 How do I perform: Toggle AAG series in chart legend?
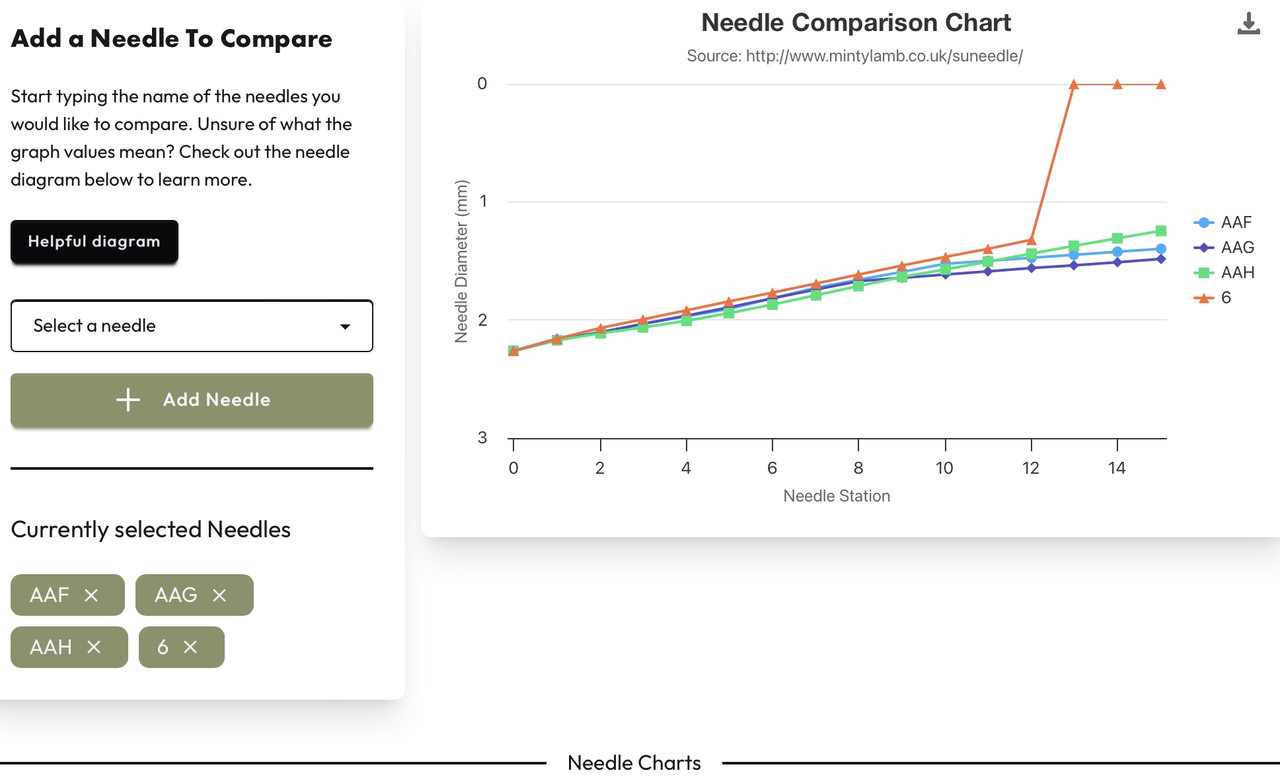(x=1237, y=248)
